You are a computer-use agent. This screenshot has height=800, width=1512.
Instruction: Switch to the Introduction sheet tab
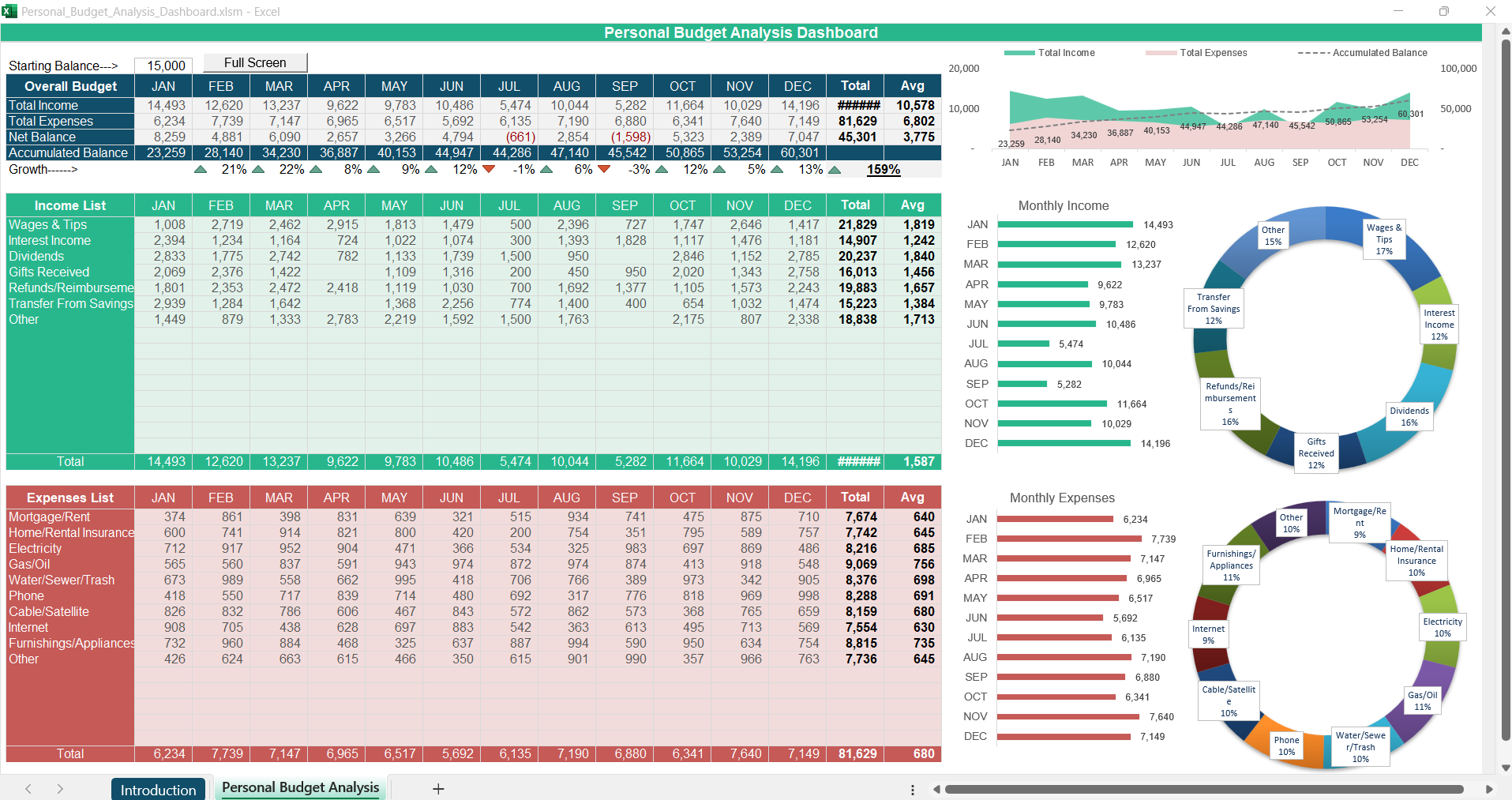[158, 790]
